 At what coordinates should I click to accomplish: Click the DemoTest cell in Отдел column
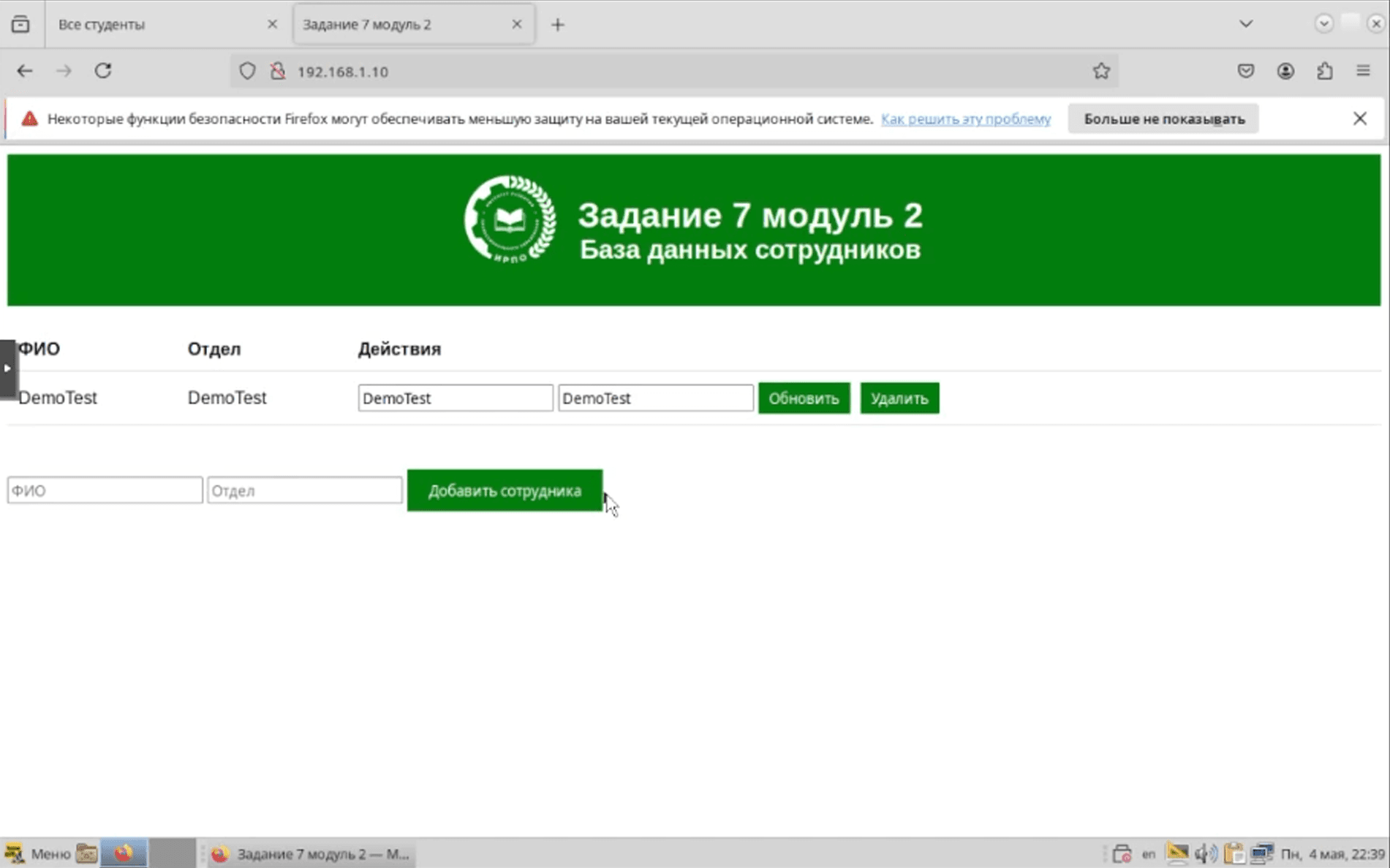click(x=227, y=398)
